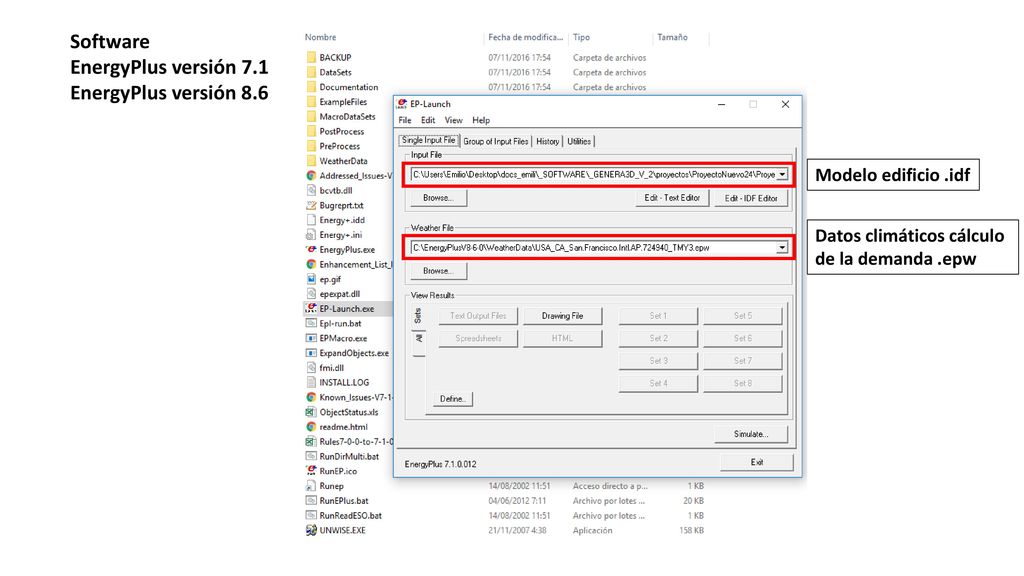
Task: Click the Simulate... button
Action: click(751, 434)
